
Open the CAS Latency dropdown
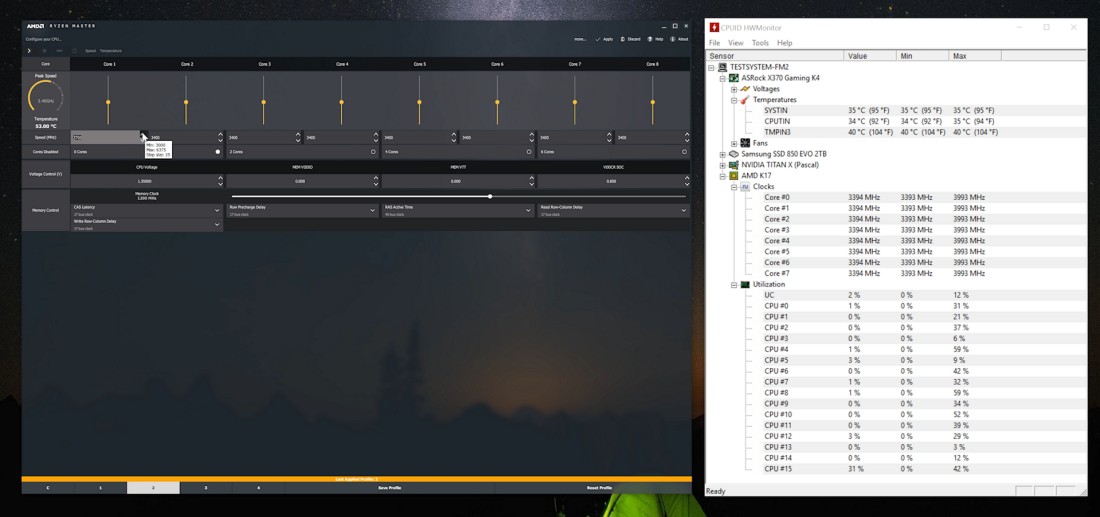click(x=217, y=211)
